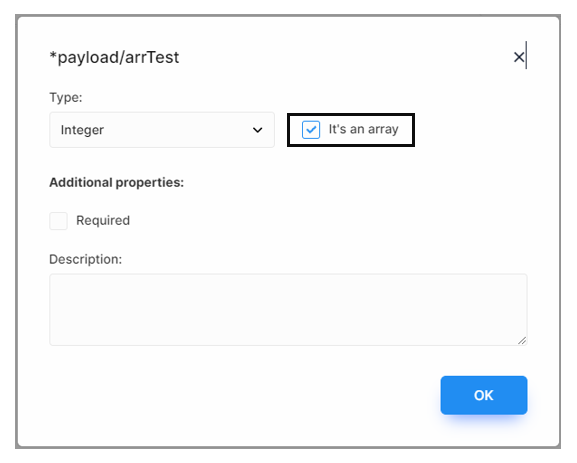This screenshot has height=463, width=577.
Task: Tick the empty Required checkbox
Action: click(x=59, y=221)
